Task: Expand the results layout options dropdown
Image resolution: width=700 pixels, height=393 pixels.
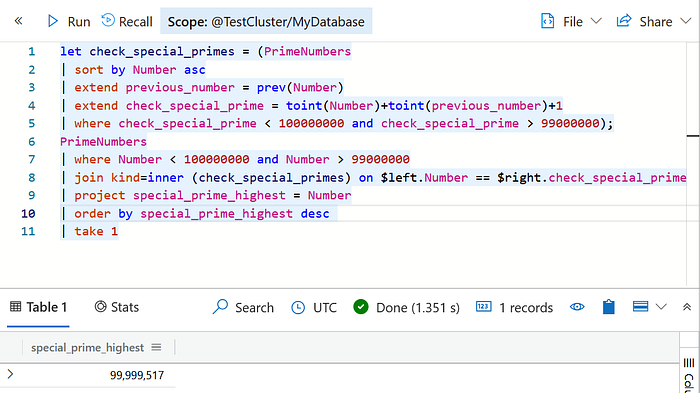Action: pyautogui.click(x=661, y=307)
